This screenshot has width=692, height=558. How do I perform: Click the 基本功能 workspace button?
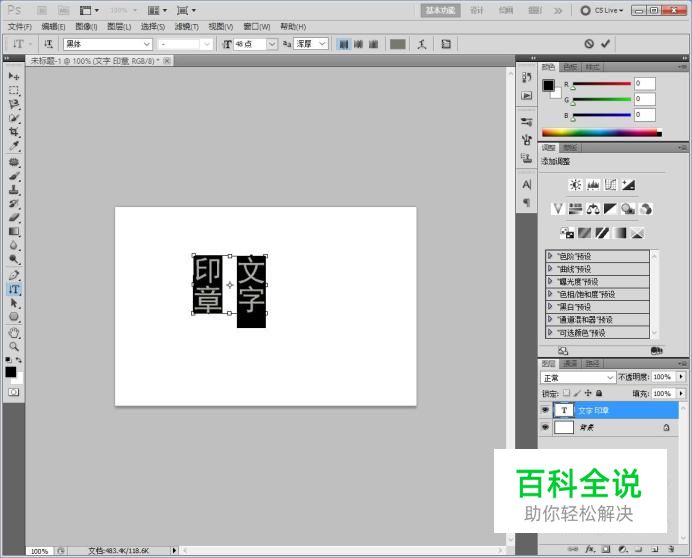pos(440,10)
